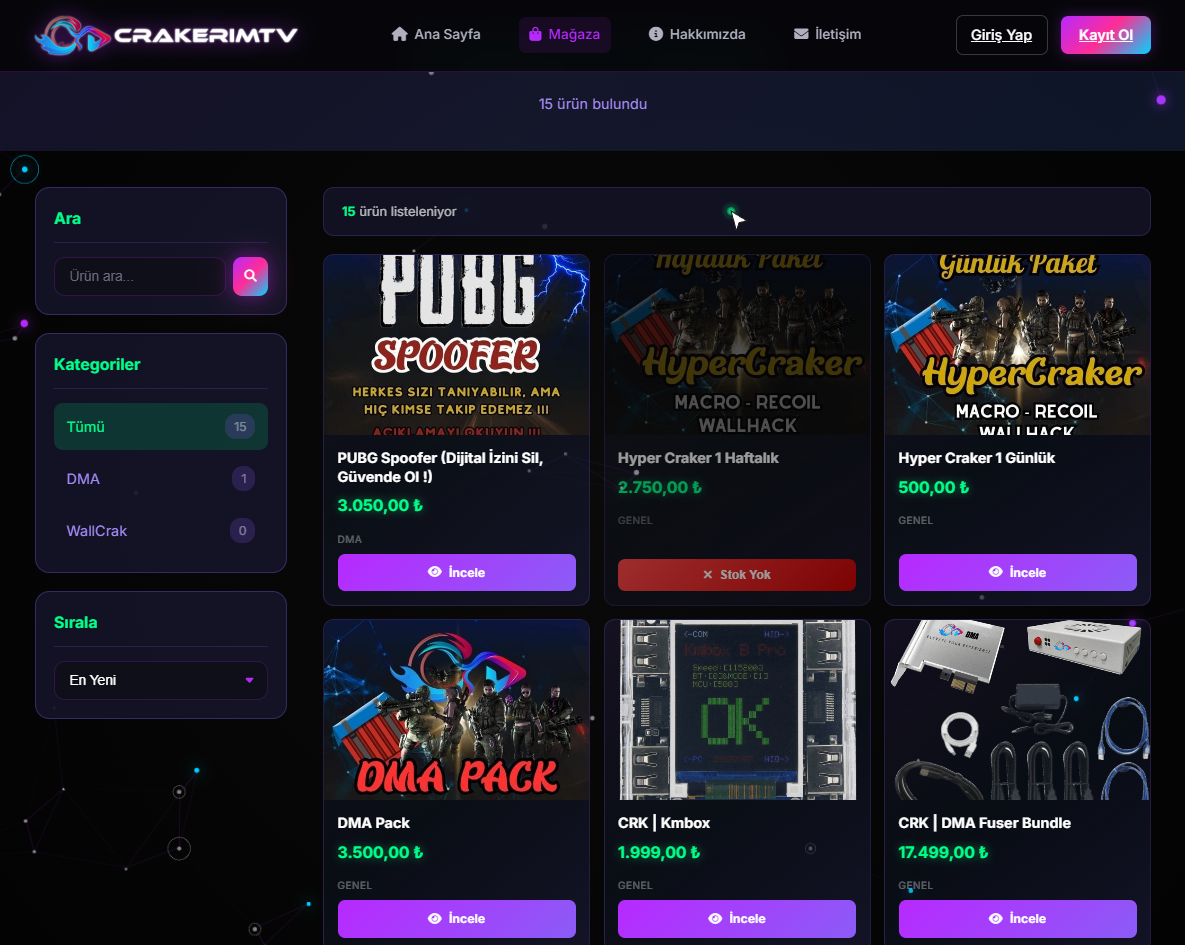Click the Kategoriler heading

coord(97,364)
